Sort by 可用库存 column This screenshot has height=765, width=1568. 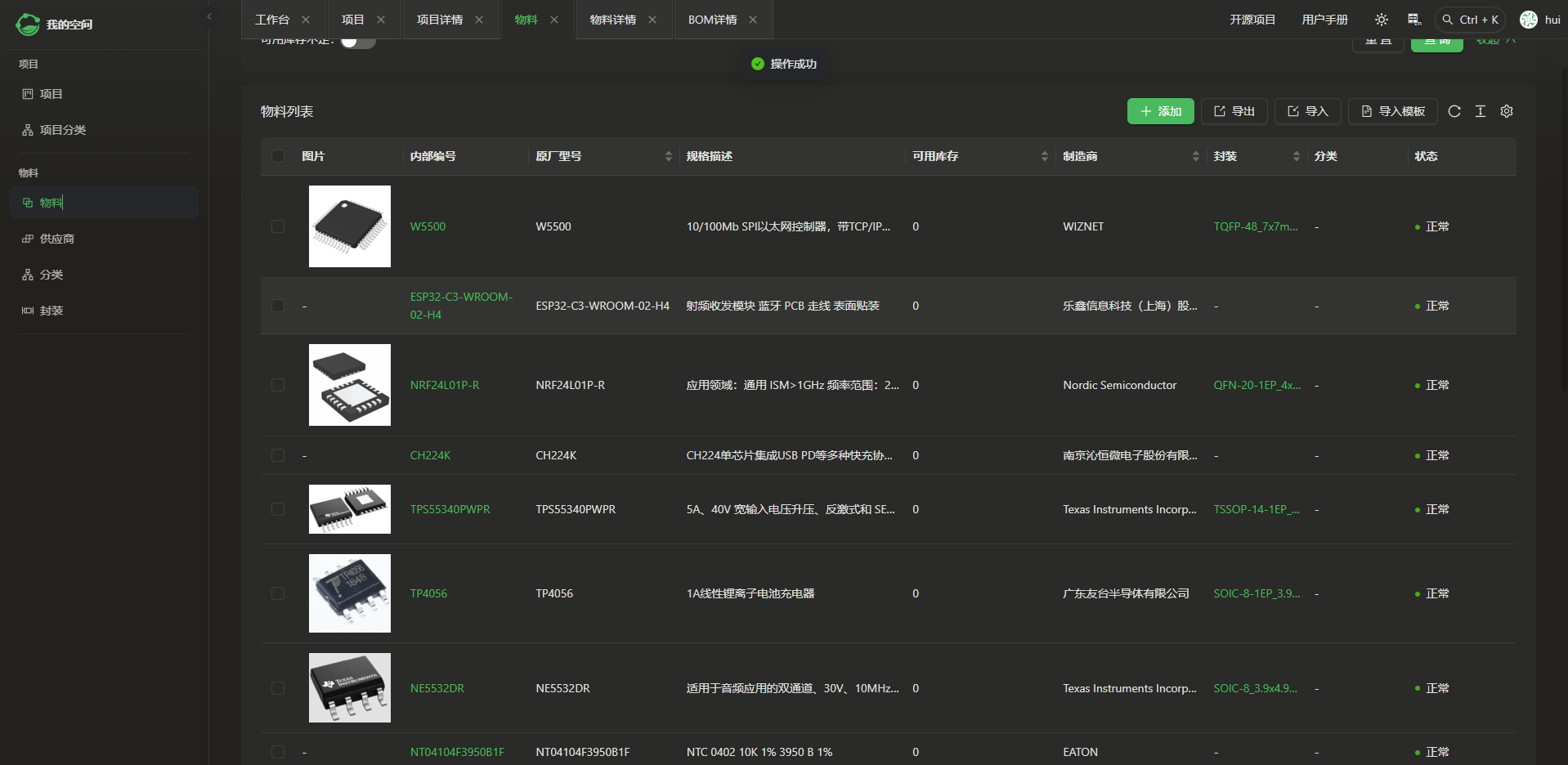click(1044, 156)
